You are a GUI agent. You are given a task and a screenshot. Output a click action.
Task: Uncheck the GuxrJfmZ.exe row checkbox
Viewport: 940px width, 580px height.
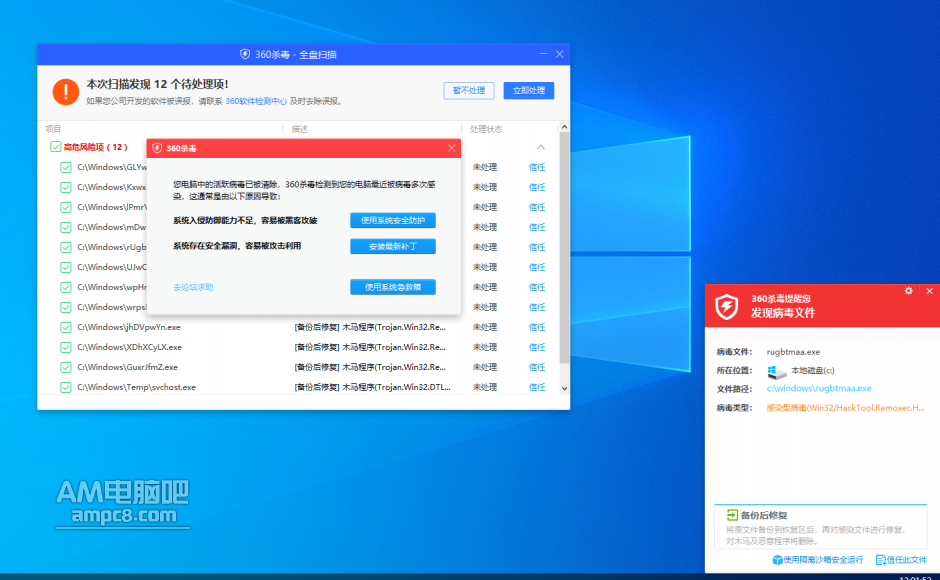pyautogui.click(x=66, y=367)
